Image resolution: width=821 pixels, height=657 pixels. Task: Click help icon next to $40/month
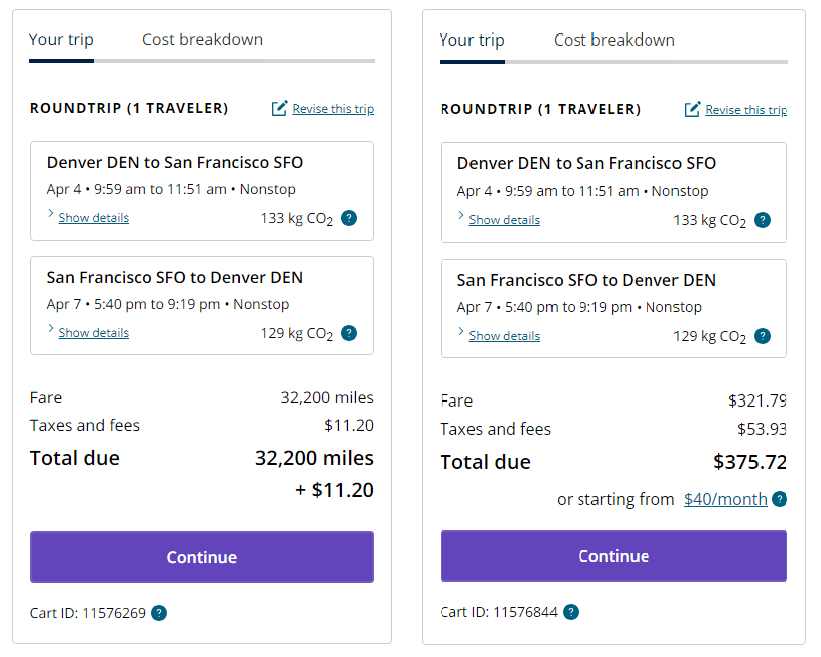click(x=779, y=499)
